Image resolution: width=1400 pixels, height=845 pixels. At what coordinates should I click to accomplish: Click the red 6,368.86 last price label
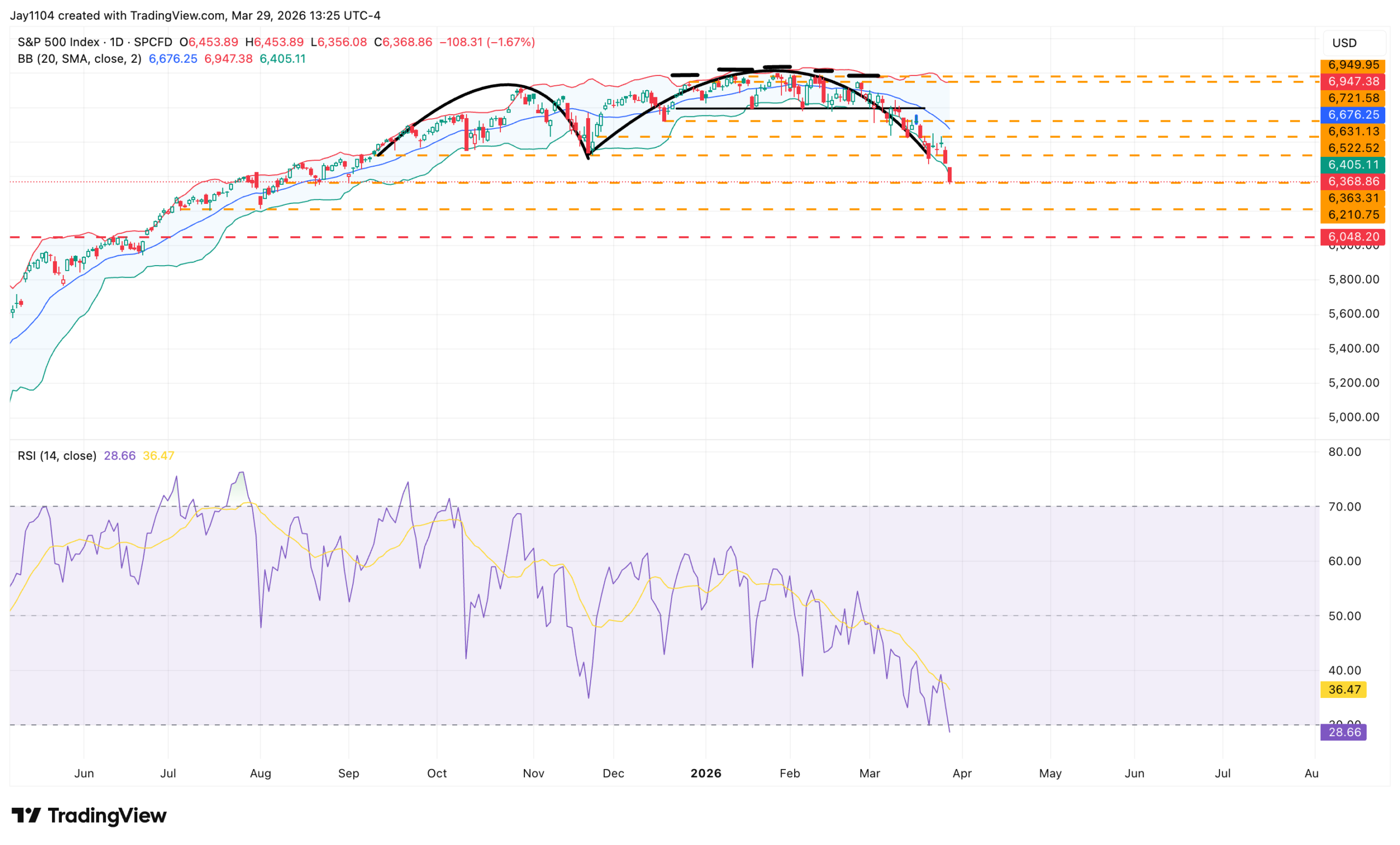click(x=1353, y=181)
